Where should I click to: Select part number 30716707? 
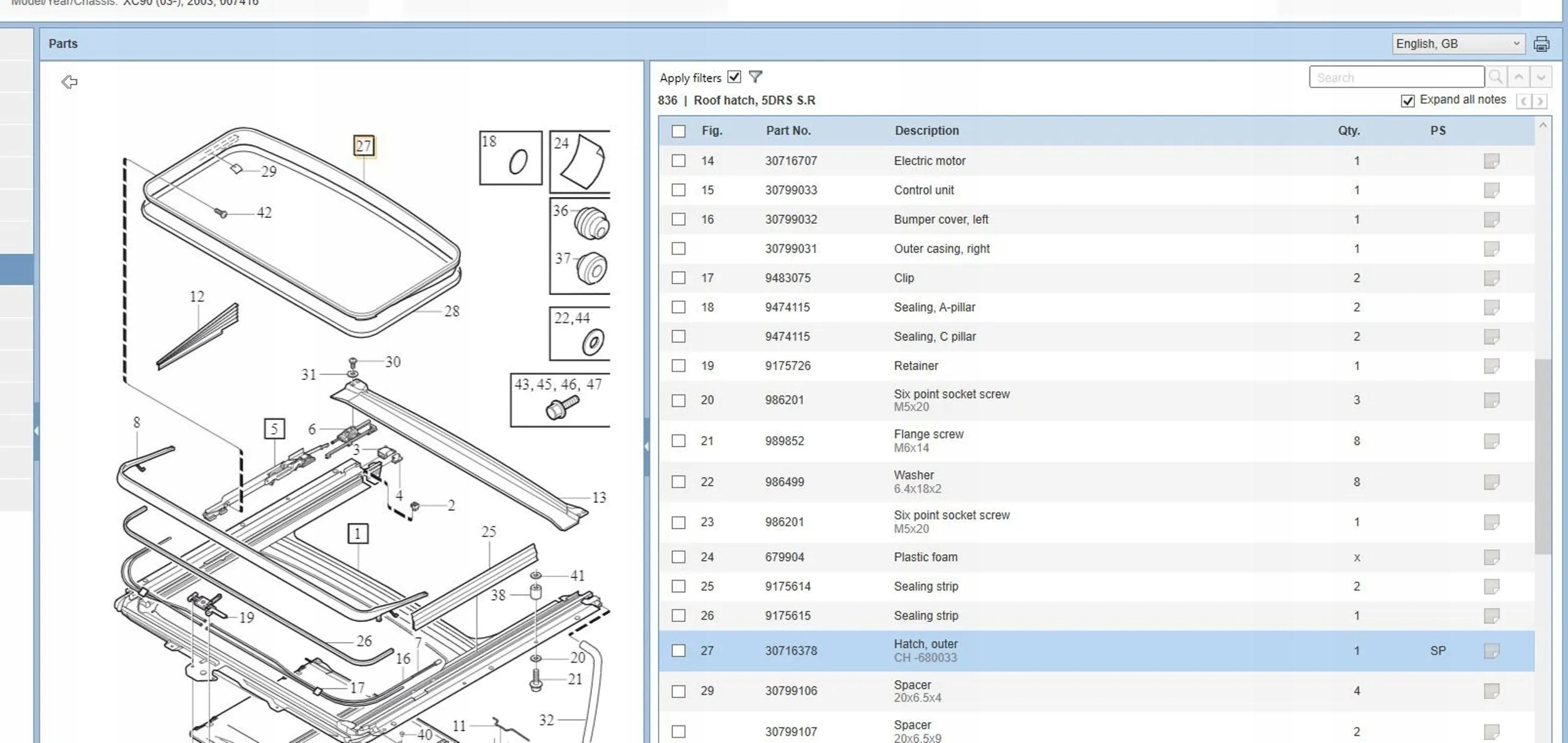coord(791,161)
